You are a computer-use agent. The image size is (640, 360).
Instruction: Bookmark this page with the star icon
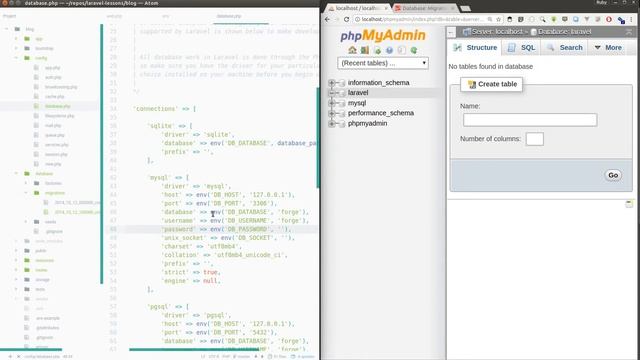[x=498, y=19]
